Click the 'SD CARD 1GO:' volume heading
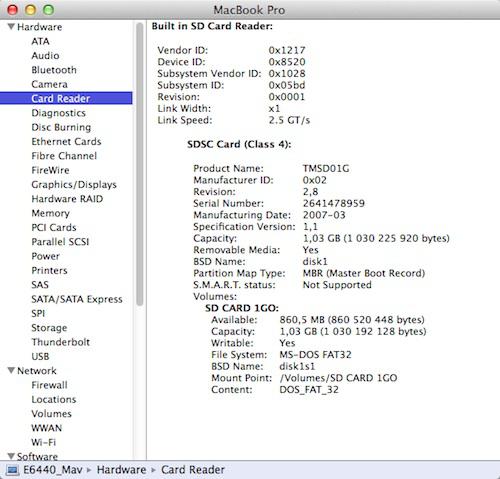The image size is (500, 479). [242, 308]
